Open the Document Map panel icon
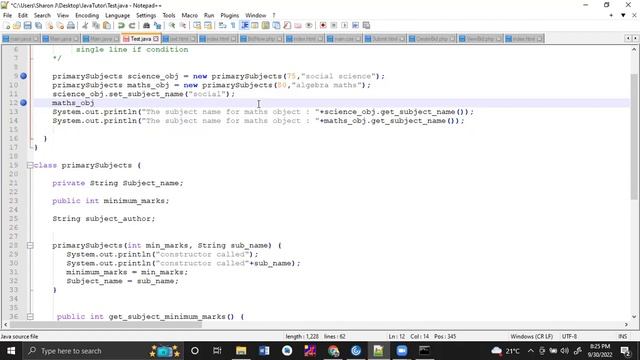640x360 pixels. click(x=265, y=25)
